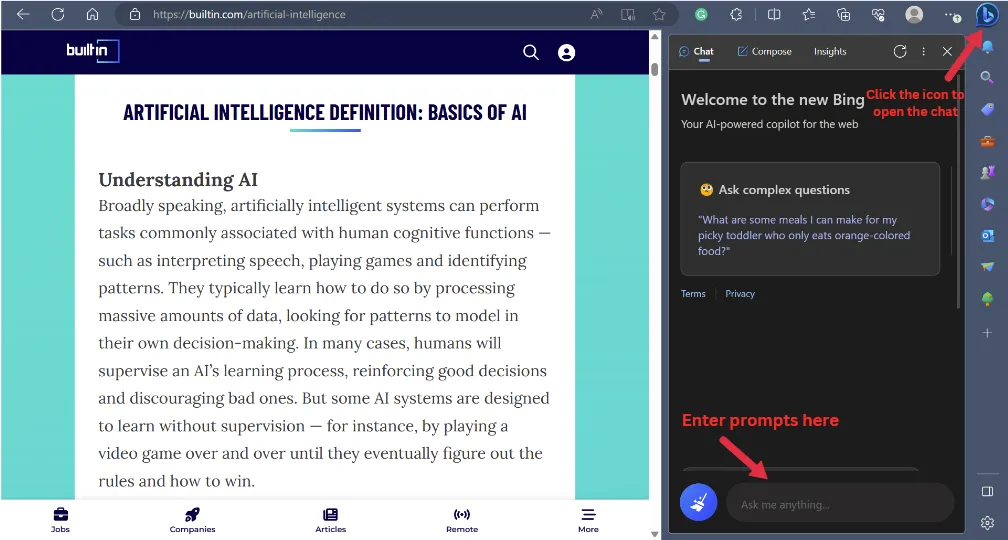The width and height of the screenshot is (1008, 540).
Task: Open Immersive Reader icon in address bar
Action: click(628, 14)
